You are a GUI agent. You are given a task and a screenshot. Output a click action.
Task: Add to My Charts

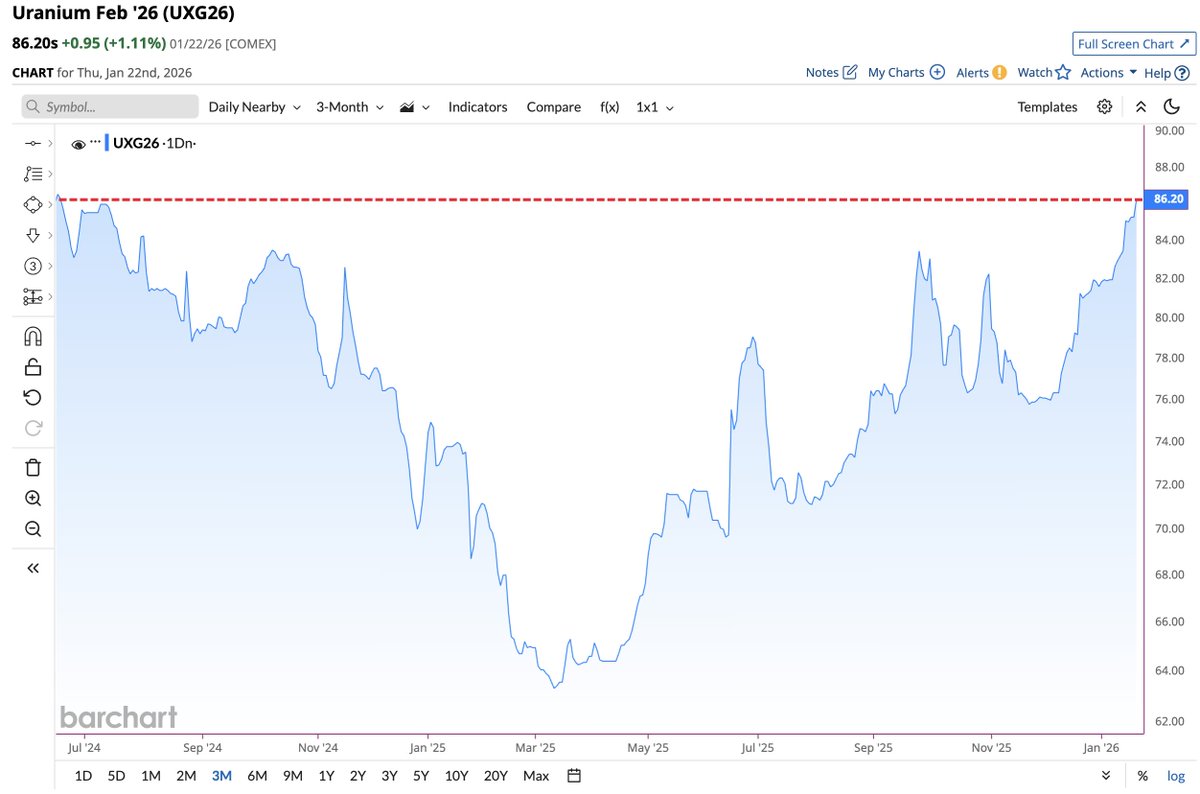pyautogui.click(x=906, y=72)
